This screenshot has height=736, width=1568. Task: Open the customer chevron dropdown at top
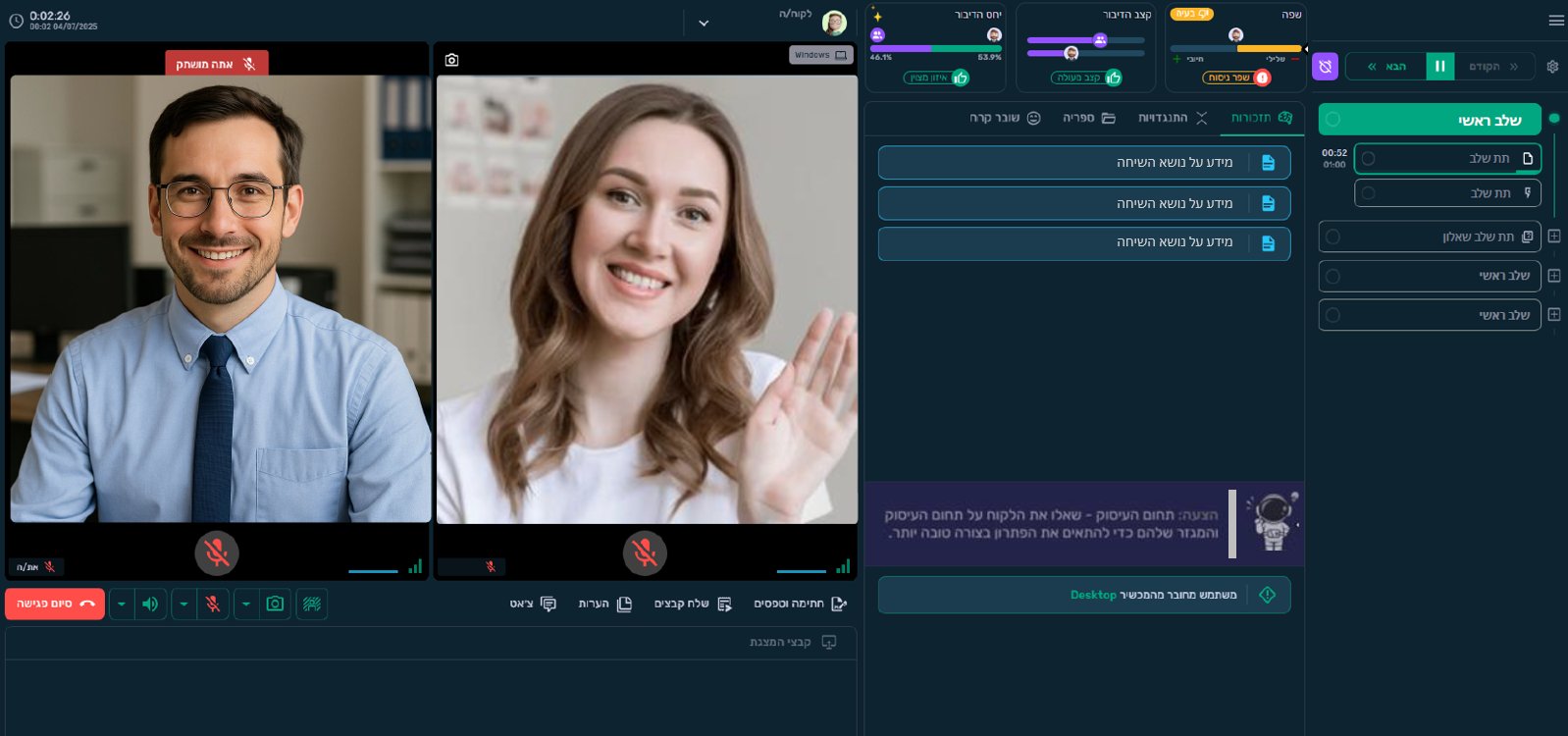coord(704,23)
